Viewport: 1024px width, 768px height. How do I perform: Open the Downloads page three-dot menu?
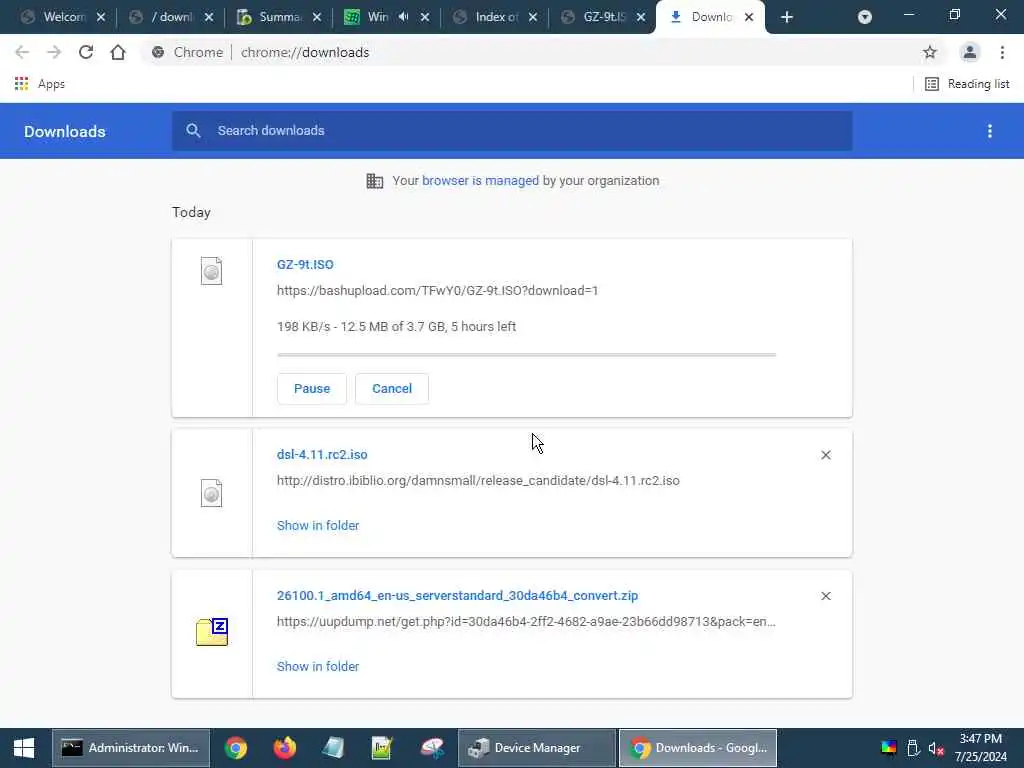[x=990, y=131]
